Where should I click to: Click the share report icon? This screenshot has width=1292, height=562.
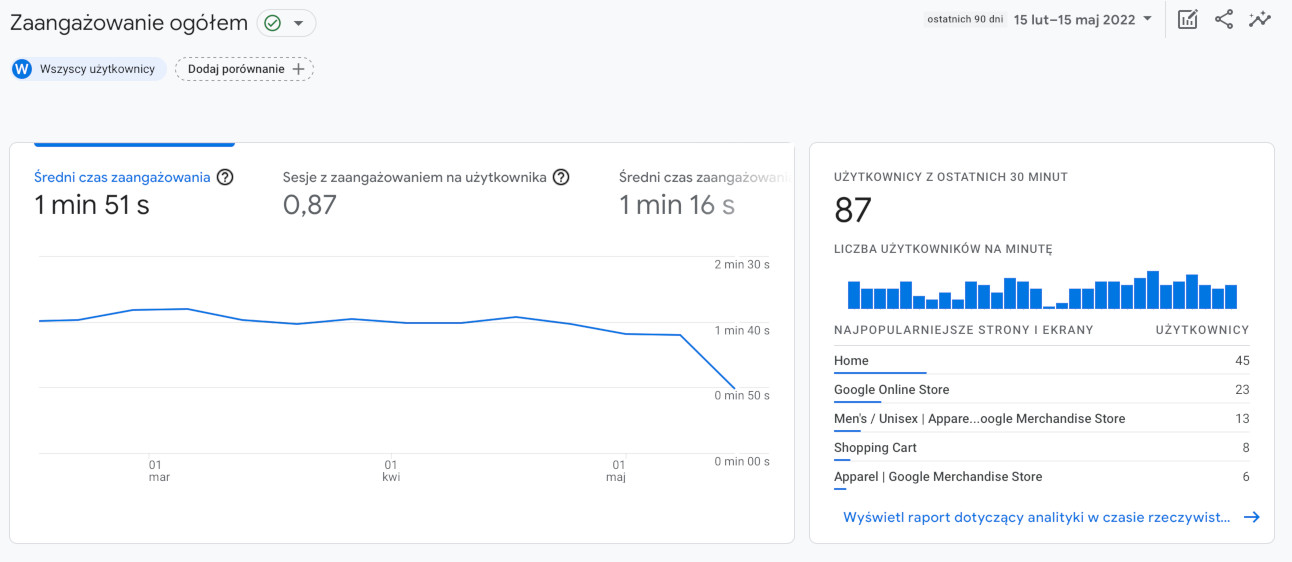coord(1224,20)
